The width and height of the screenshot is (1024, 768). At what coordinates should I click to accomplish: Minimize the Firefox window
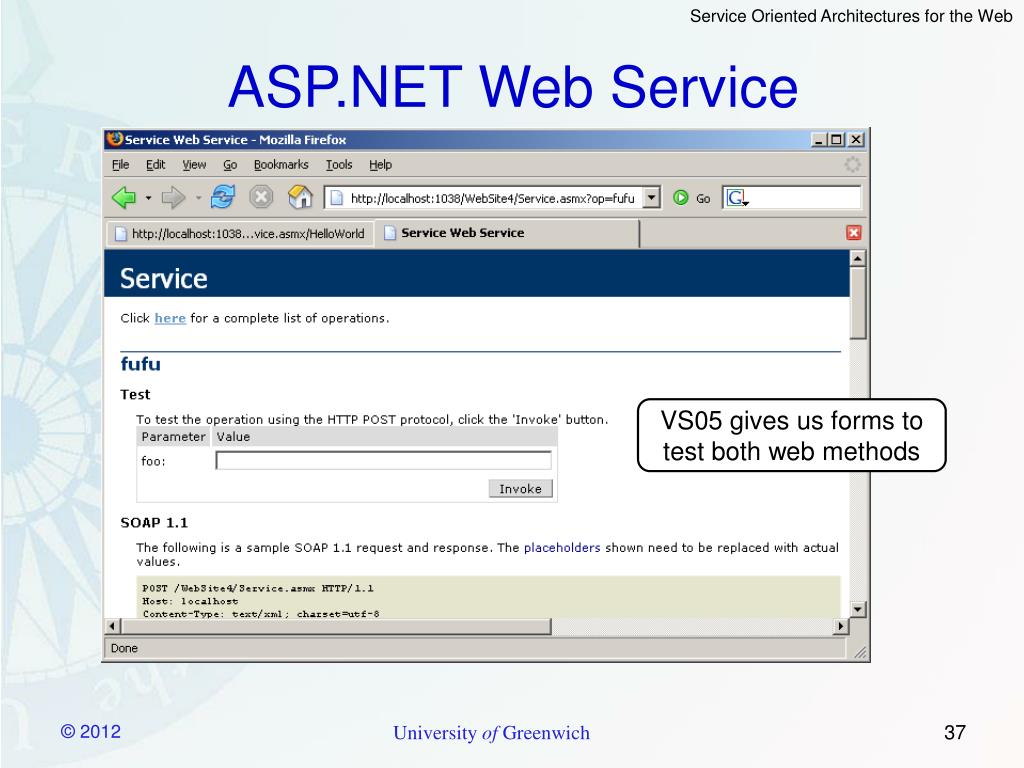coord(819,139)
